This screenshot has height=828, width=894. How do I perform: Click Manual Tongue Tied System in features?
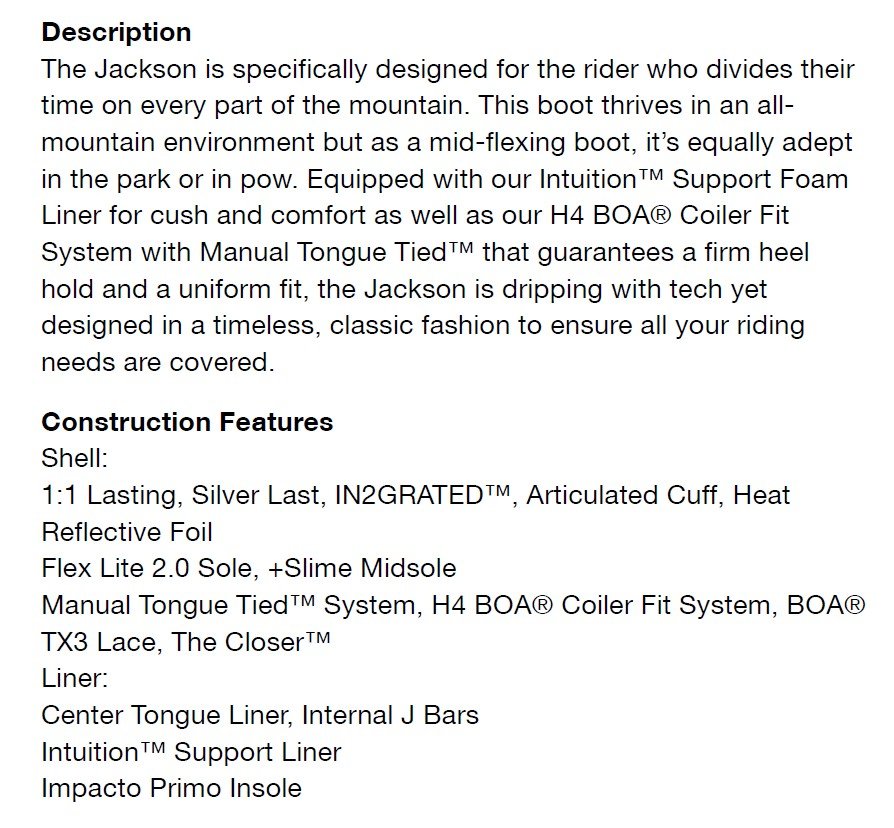point(231,605)
